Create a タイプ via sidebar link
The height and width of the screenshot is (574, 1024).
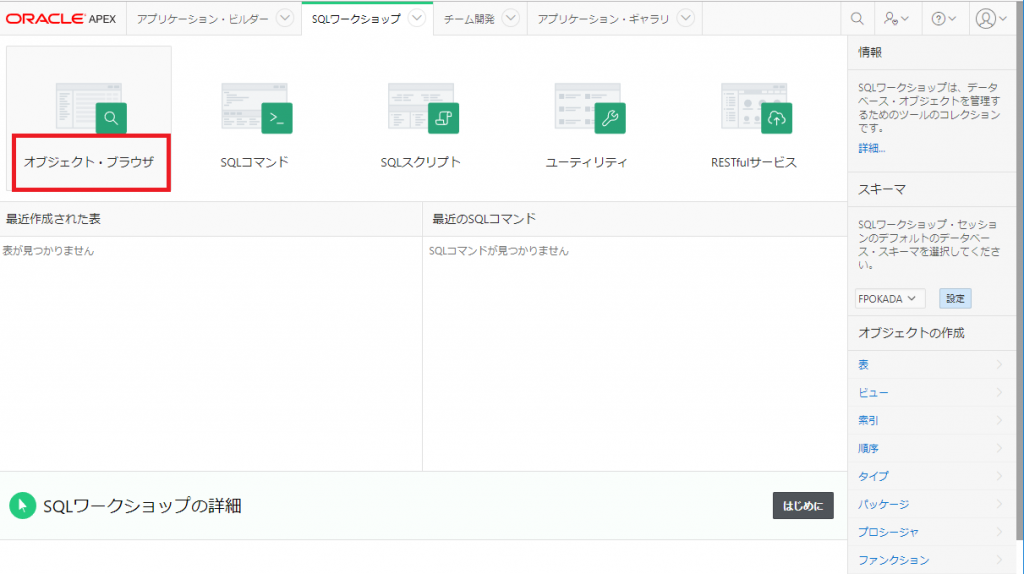coord(873,476)
